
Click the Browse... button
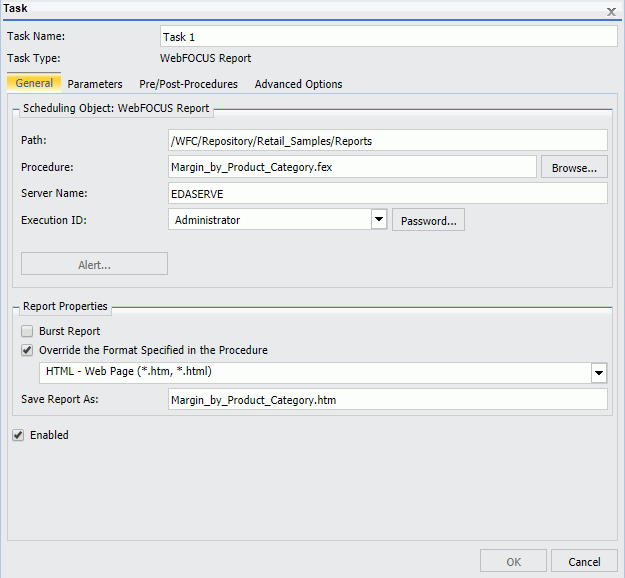point(574,167)
